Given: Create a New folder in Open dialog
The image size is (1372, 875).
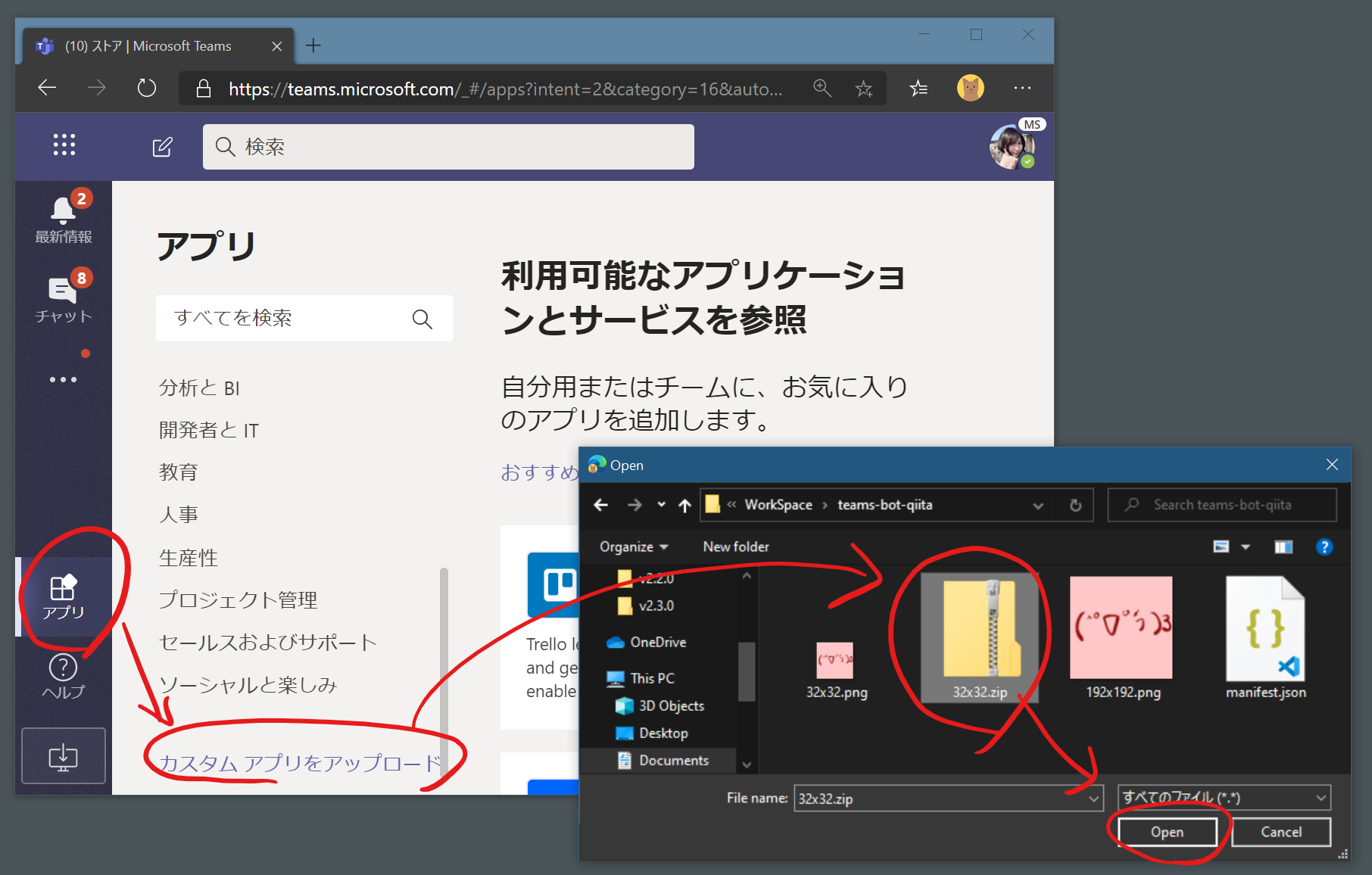Looking at the screenshot, I should pyautogui.click(x=736, y=546).
